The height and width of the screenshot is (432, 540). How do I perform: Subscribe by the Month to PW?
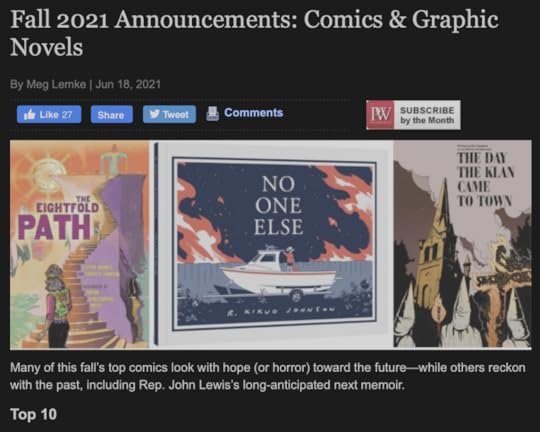coord(413,115)
